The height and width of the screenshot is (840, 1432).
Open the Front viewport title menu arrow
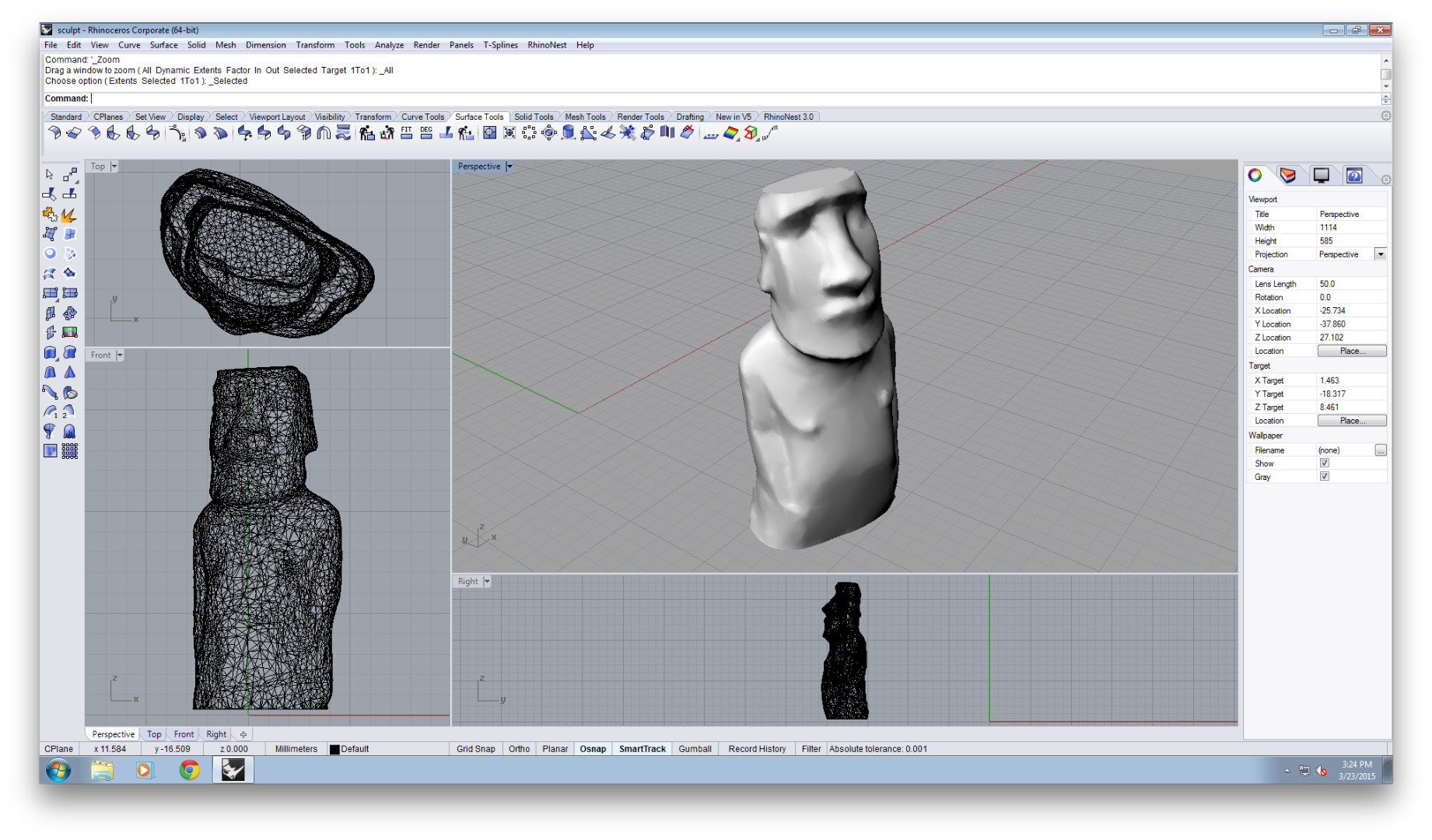pyautogui.click(x=120, y=355)
